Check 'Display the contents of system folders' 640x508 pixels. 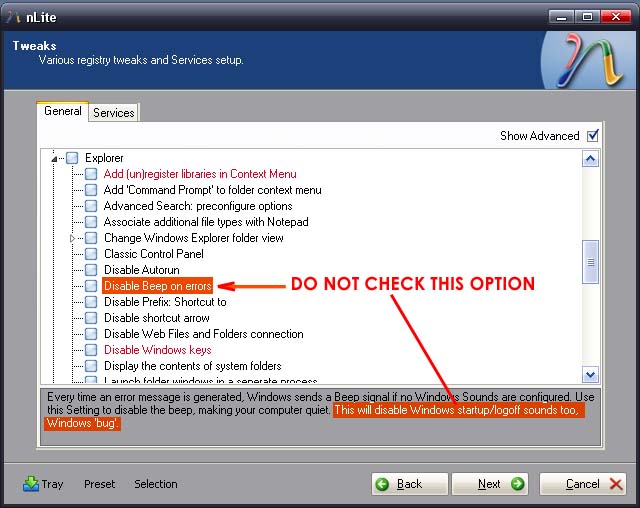(91, 366)
